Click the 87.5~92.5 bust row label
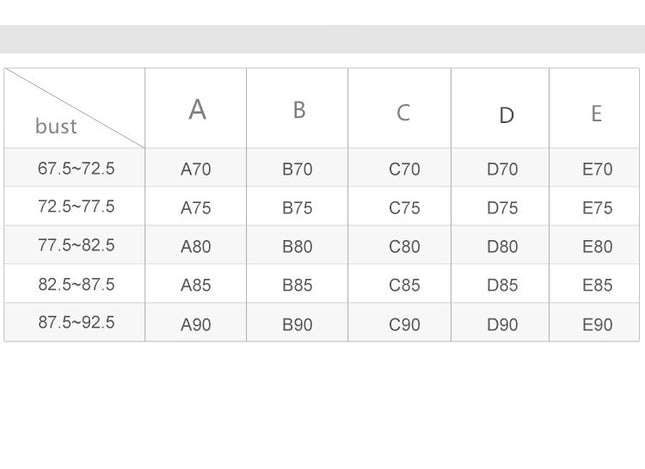The width and height of the screenshot is (645, 469). pos(76,322)
